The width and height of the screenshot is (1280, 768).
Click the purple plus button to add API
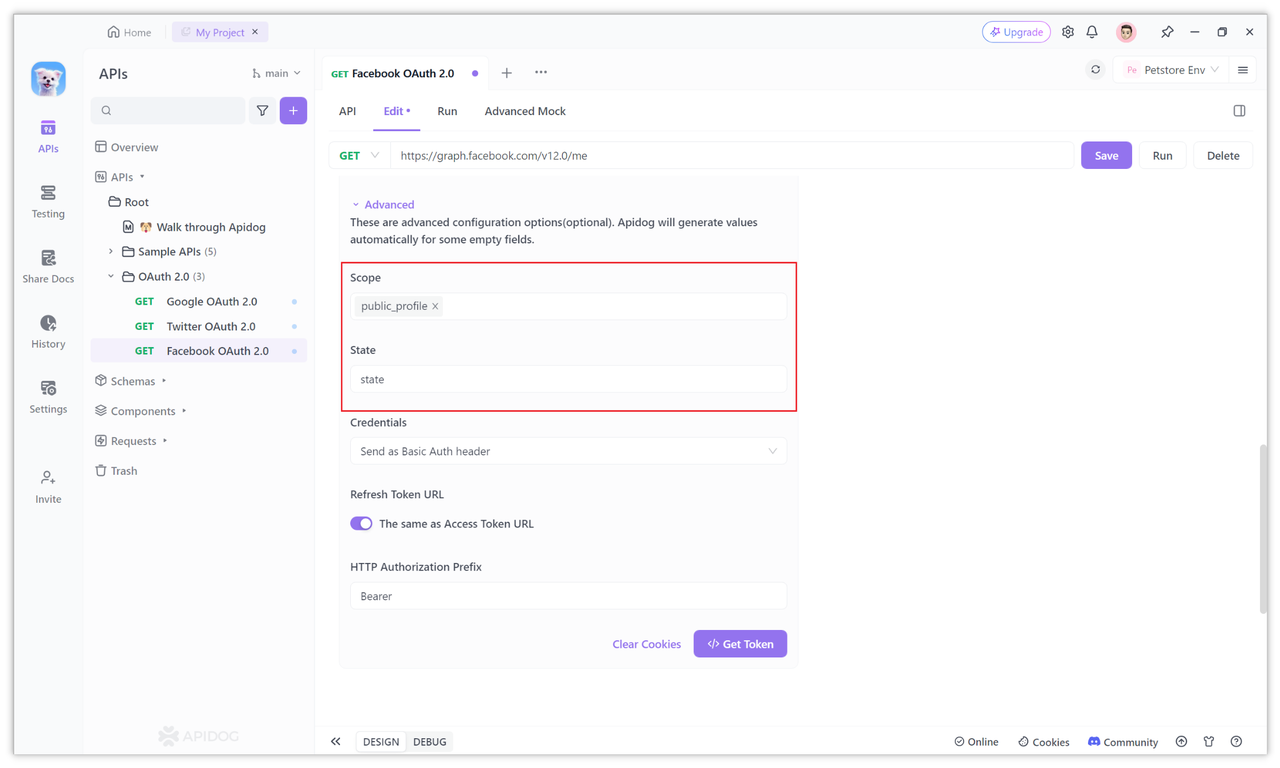pos(293,111)
